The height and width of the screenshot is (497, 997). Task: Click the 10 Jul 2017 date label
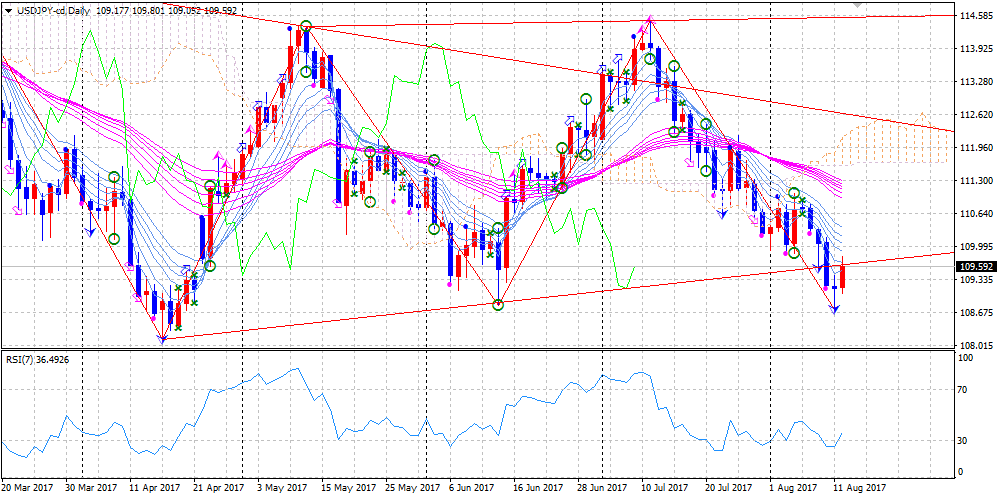(x=664, y=488)
